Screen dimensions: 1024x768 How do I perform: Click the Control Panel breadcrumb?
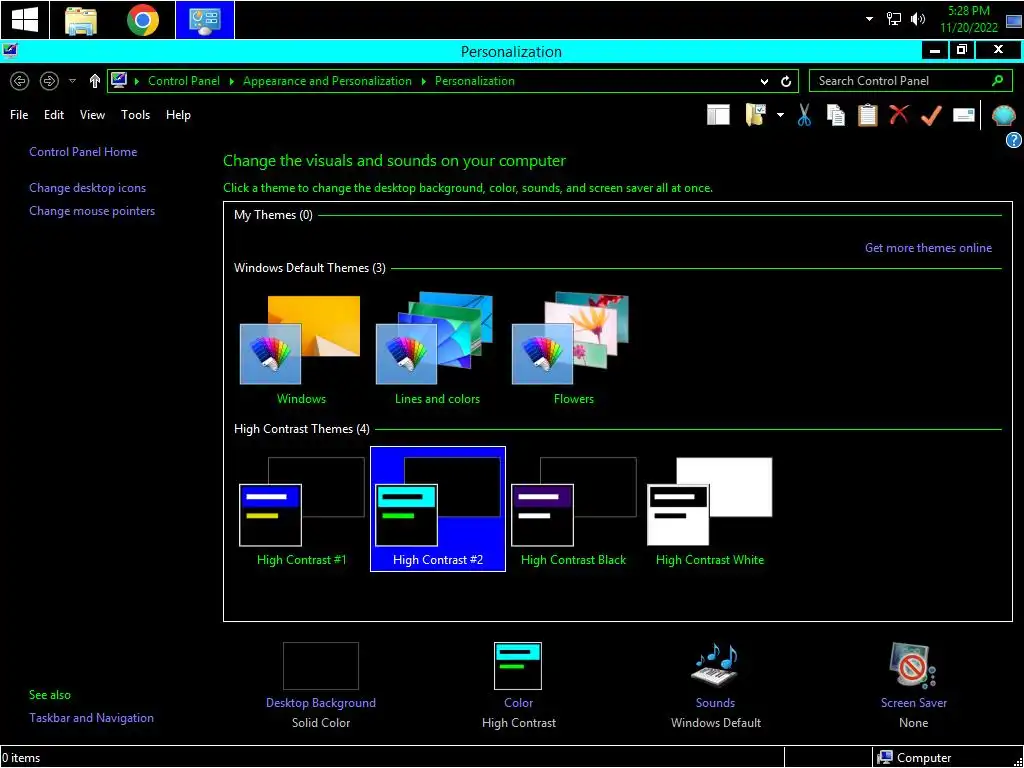[x=184, y=81]
